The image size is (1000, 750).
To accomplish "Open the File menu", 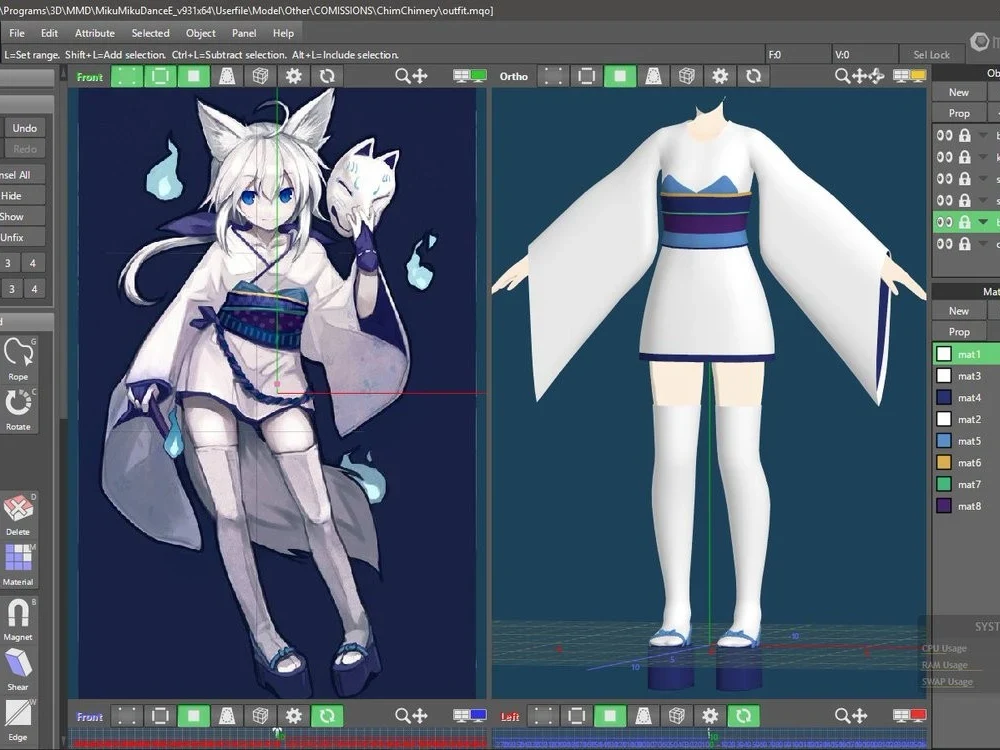I will click(17, 33).
